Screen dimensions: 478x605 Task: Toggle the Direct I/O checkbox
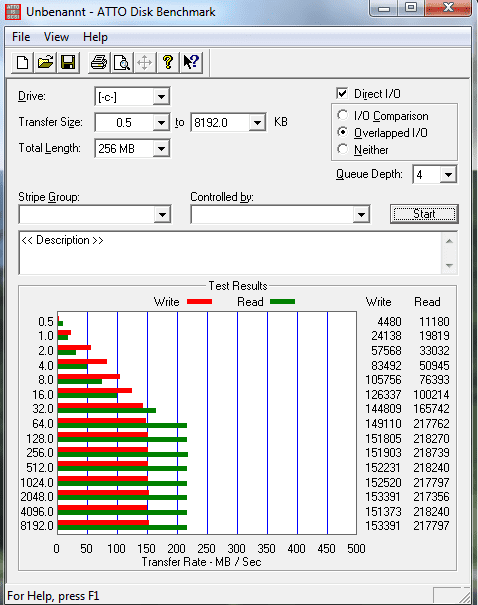(342, 94)
